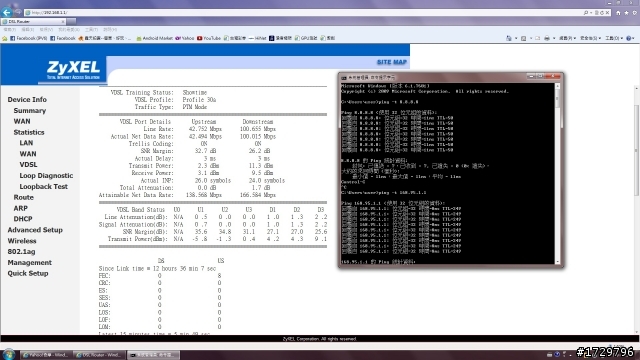
Task: Open the browser Tools gear icon
Action: [x=634, y=13]
